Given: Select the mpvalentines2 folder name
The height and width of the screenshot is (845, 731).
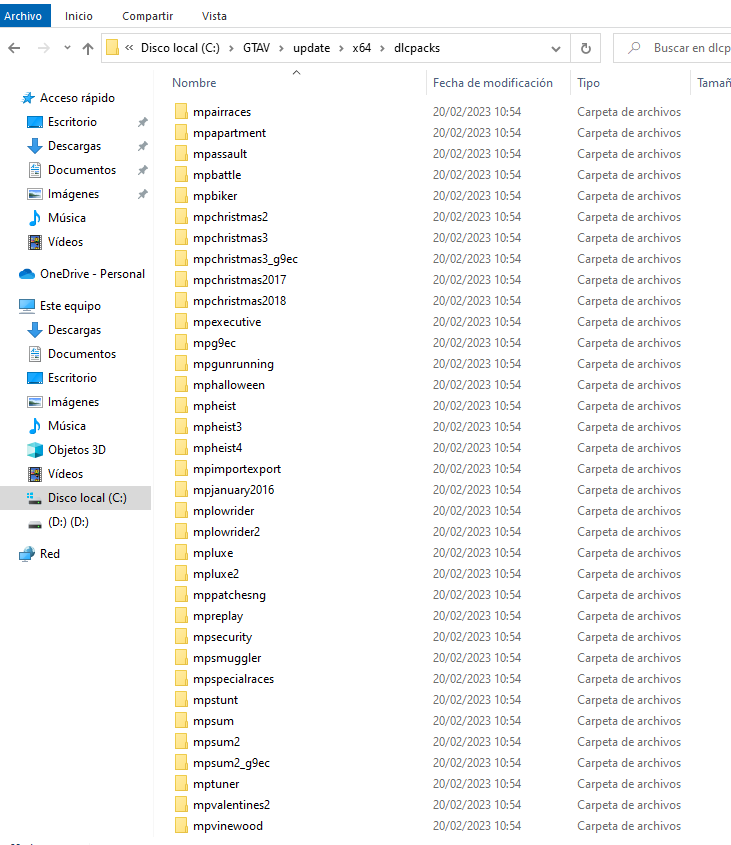Looking at the screenshot, I should point(231,805).
